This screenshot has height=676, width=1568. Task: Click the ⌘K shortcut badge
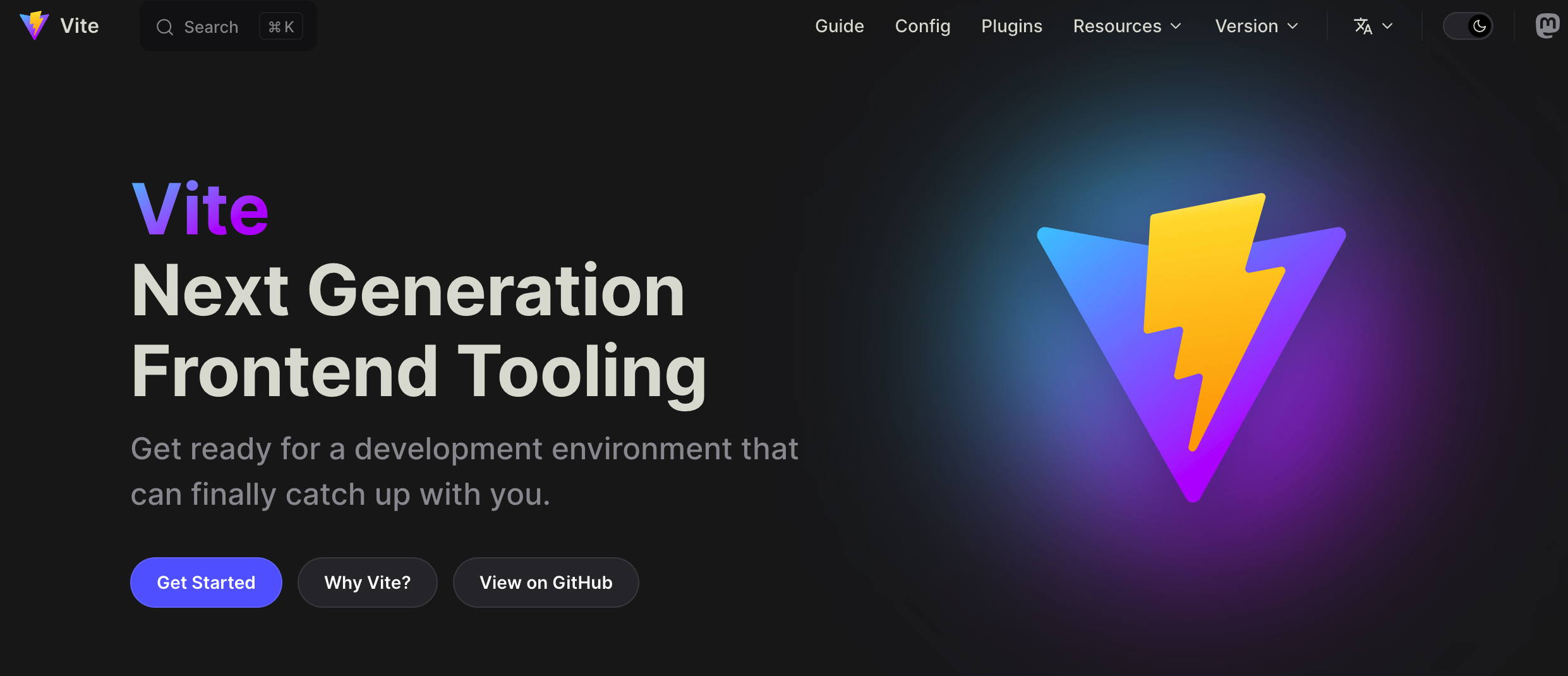281,27
